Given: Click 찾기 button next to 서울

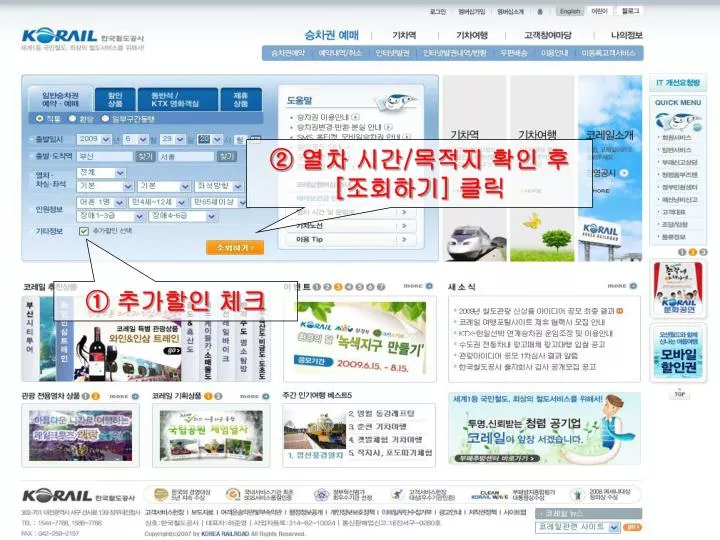Looking at the screenshot, I should (x=226, y=157).
